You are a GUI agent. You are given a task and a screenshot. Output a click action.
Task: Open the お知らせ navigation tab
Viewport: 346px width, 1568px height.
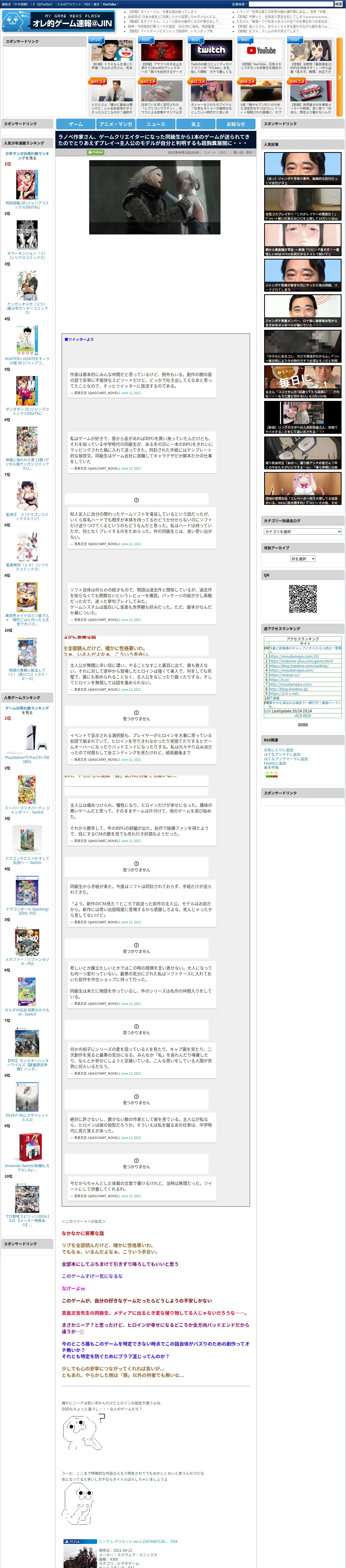236,124
